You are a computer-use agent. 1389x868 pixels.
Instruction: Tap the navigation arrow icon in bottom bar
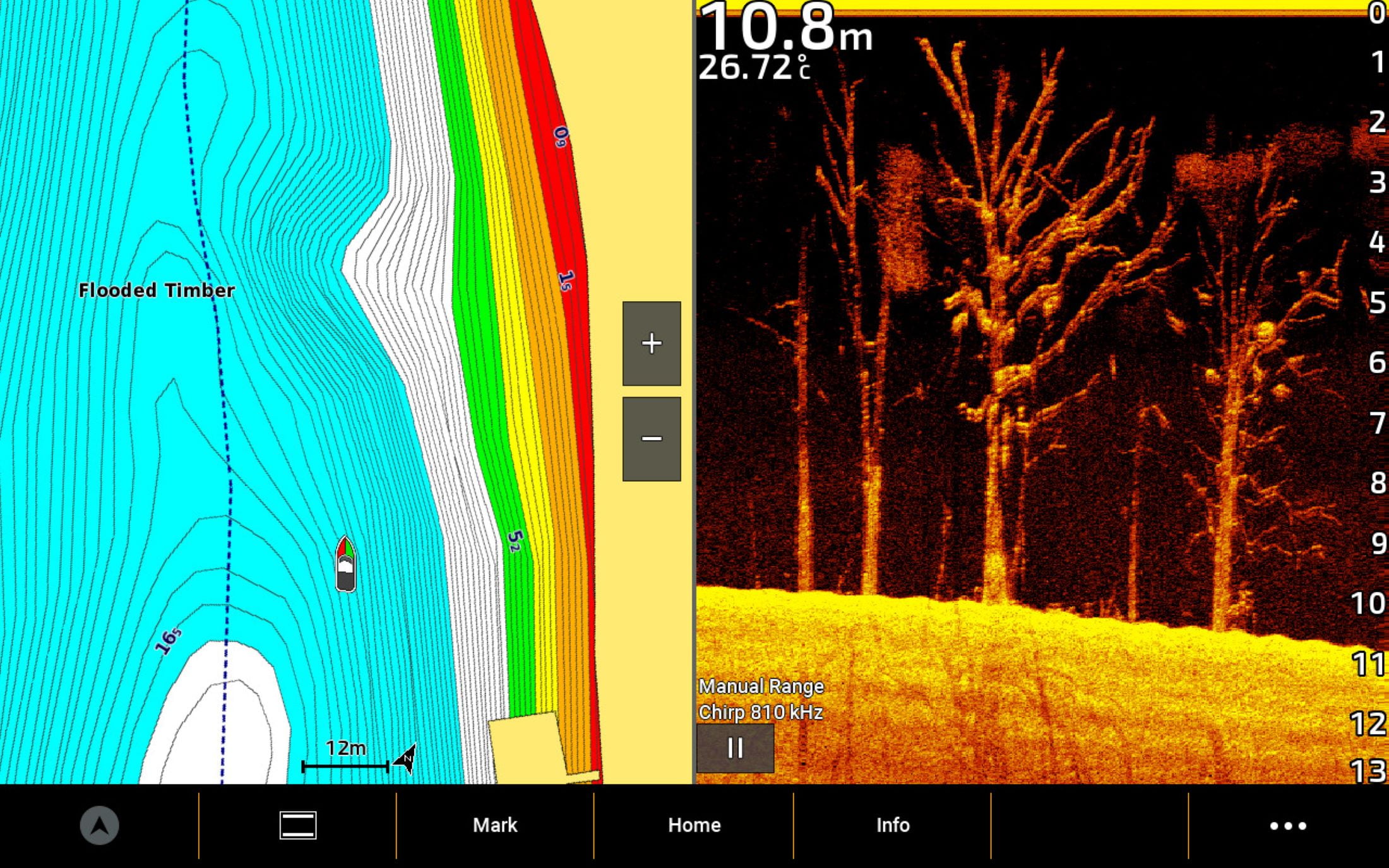(x=99, y=825)
